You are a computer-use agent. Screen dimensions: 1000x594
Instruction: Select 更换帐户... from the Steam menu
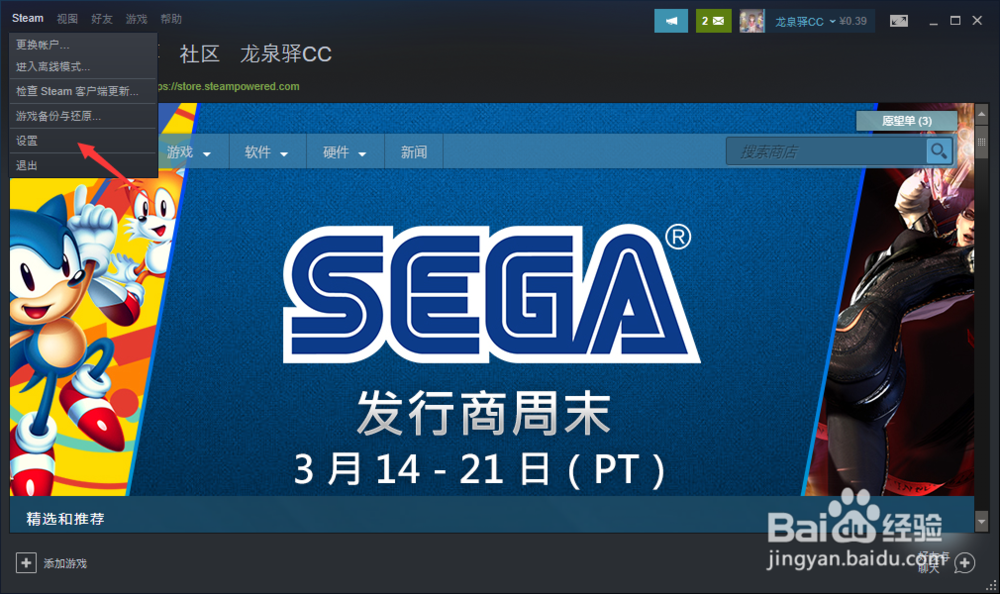83,45
